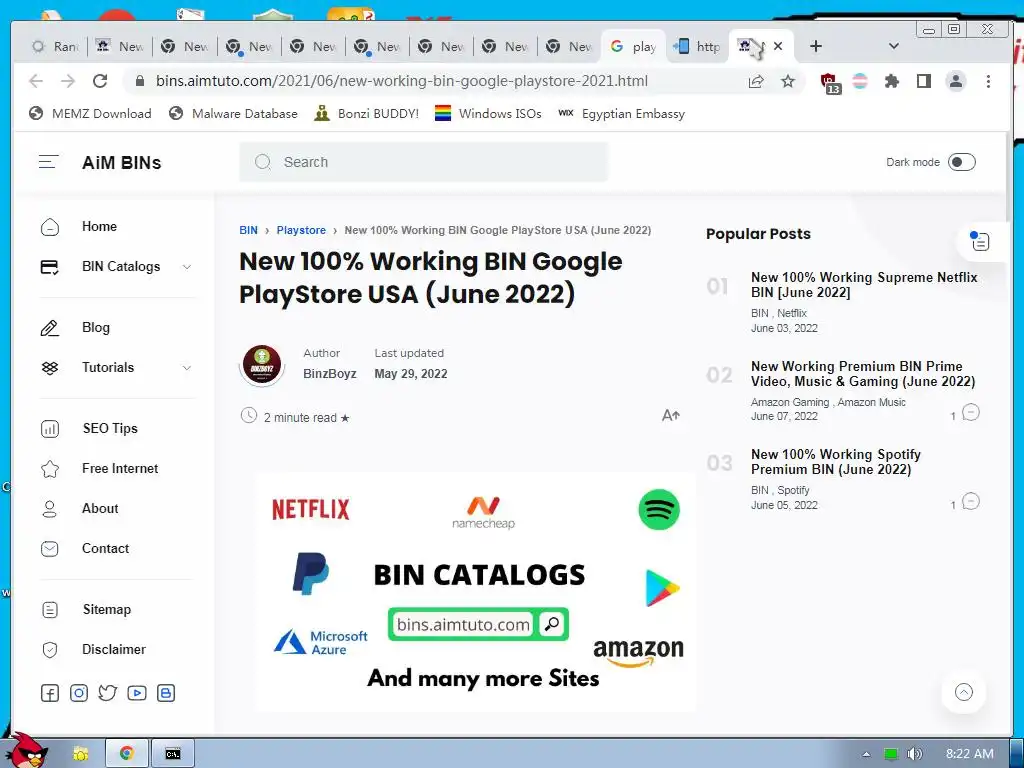Click the share page icon in address bar
This screenshot has width=1024, height=768.
coord(756,81)
